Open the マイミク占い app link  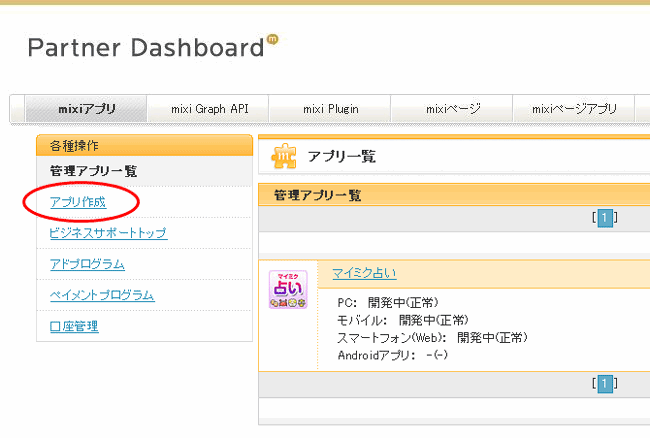pos(364,273)
